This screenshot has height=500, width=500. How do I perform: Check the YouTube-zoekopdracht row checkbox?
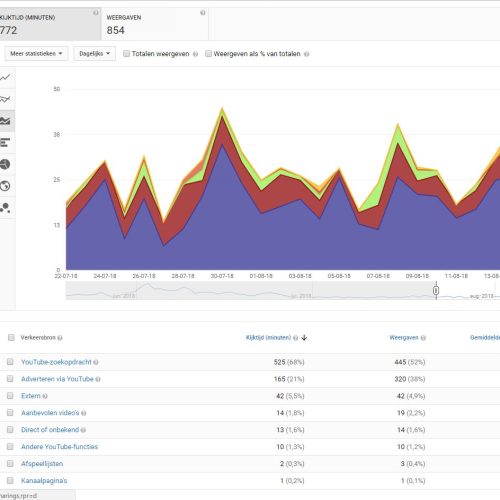tap(10, 362)
